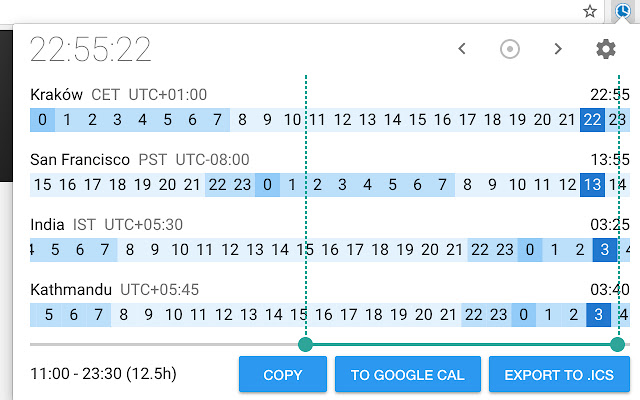Open settings with the gear icon
The height and width of the screenshot is (400, 640).
606,49
